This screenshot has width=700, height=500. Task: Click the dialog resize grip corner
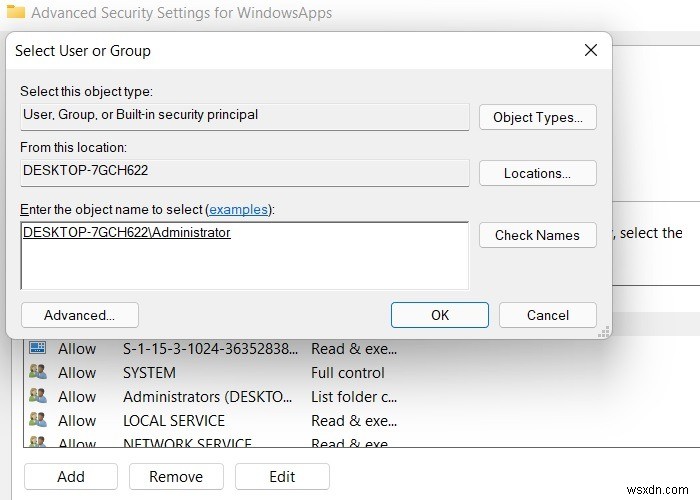pos(604,332)
